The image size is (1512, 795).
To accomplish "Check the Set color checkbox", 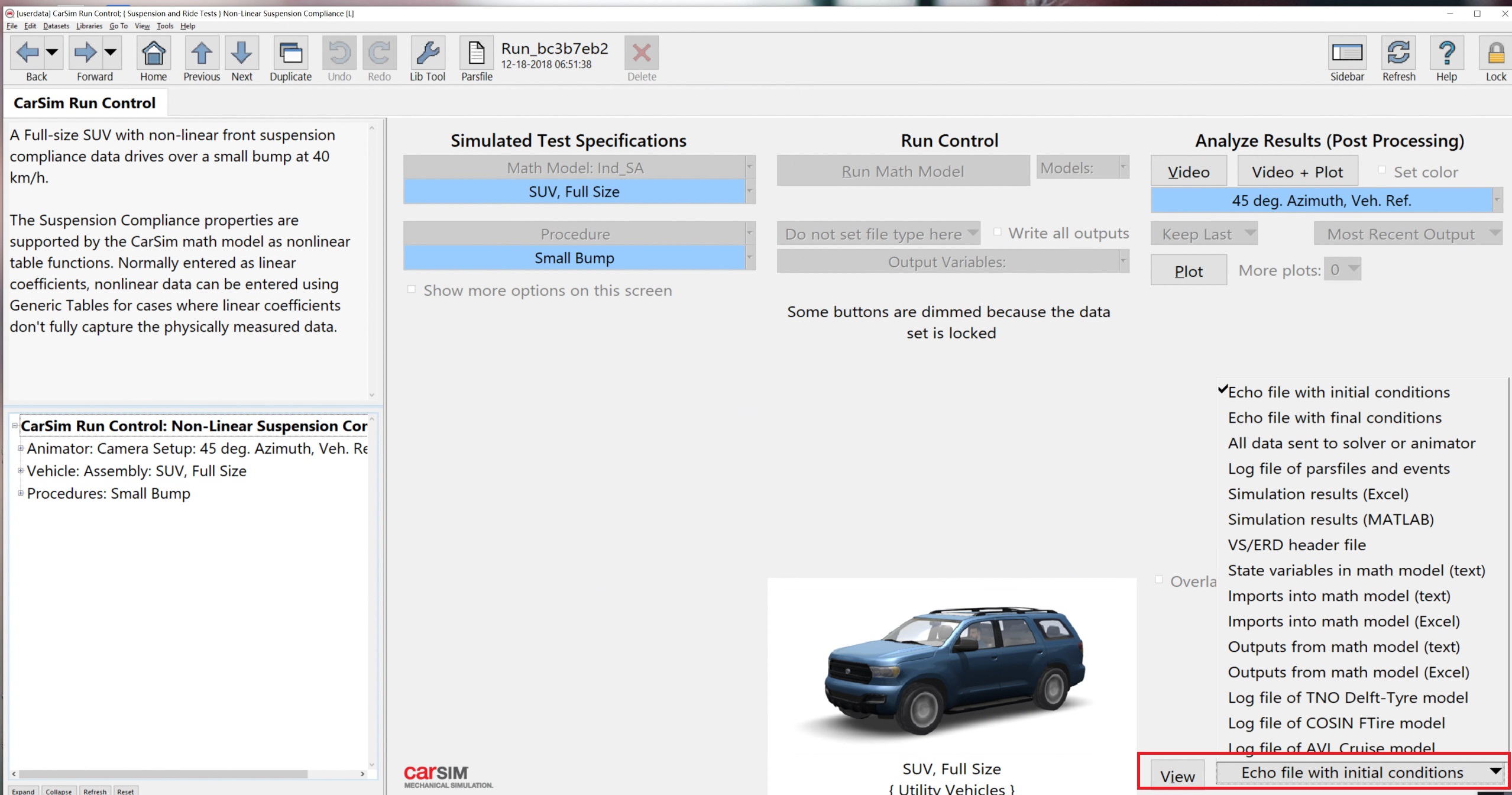I will click(1382, 170).
